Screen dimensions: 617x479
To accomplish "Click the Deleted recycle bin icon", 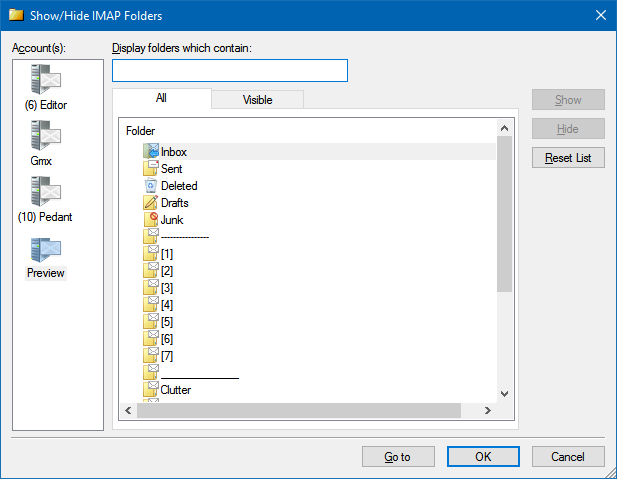I will click(151, 185).
